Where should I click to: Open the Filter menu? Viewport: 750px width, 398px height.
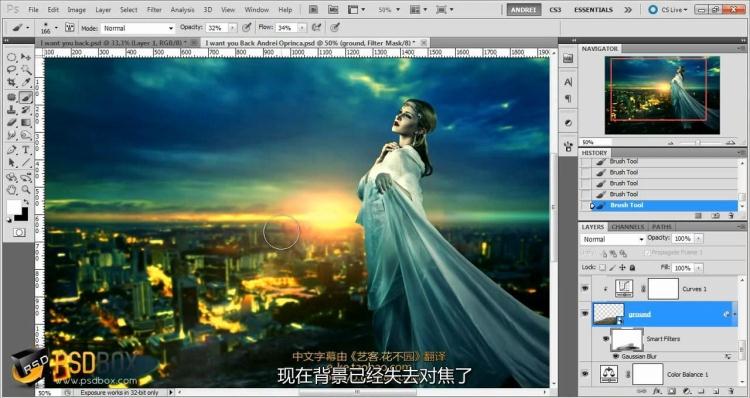tap(154, 10)
